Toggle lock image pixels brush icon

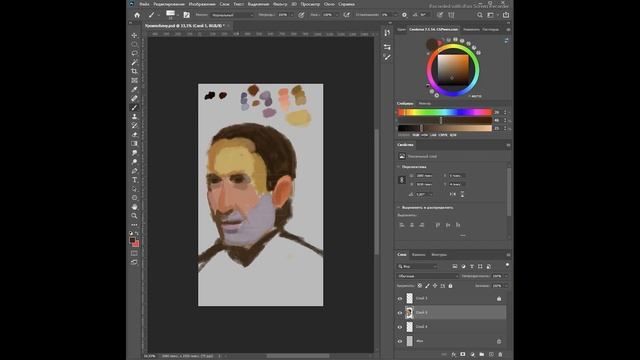(x=427, y=286)
